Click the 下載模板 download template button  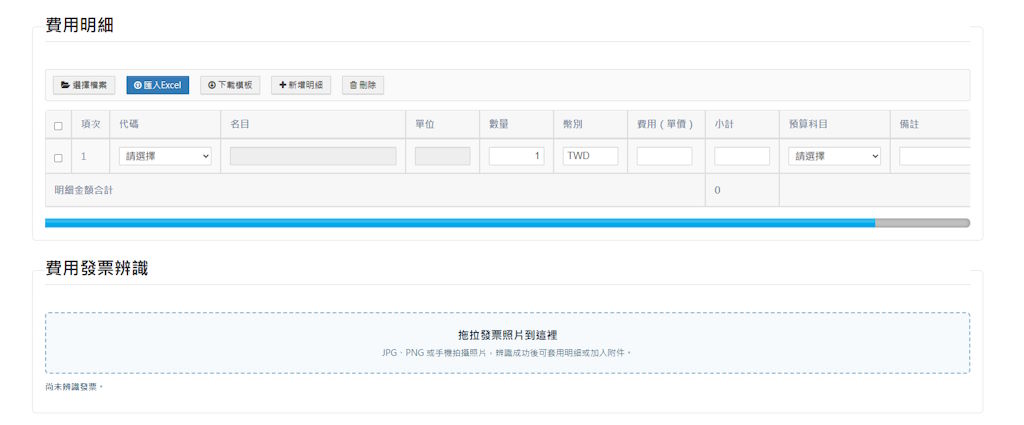coord(230,85)
